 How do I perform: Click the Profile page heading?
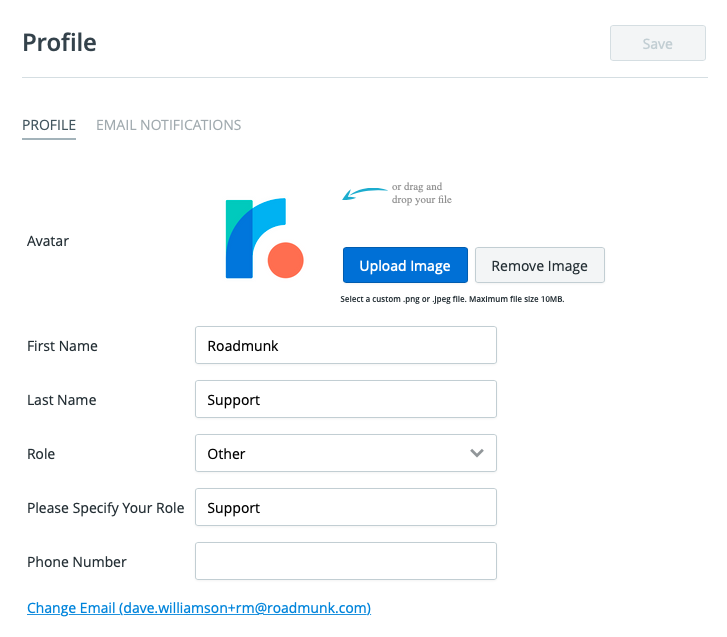[59, 43]
